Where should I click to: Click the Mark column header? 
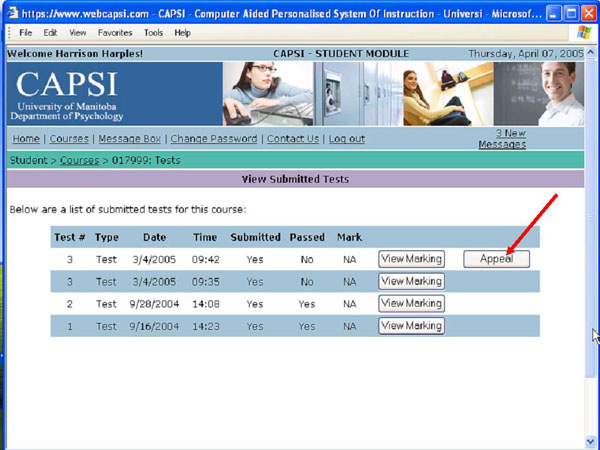[x=349, y=237]
